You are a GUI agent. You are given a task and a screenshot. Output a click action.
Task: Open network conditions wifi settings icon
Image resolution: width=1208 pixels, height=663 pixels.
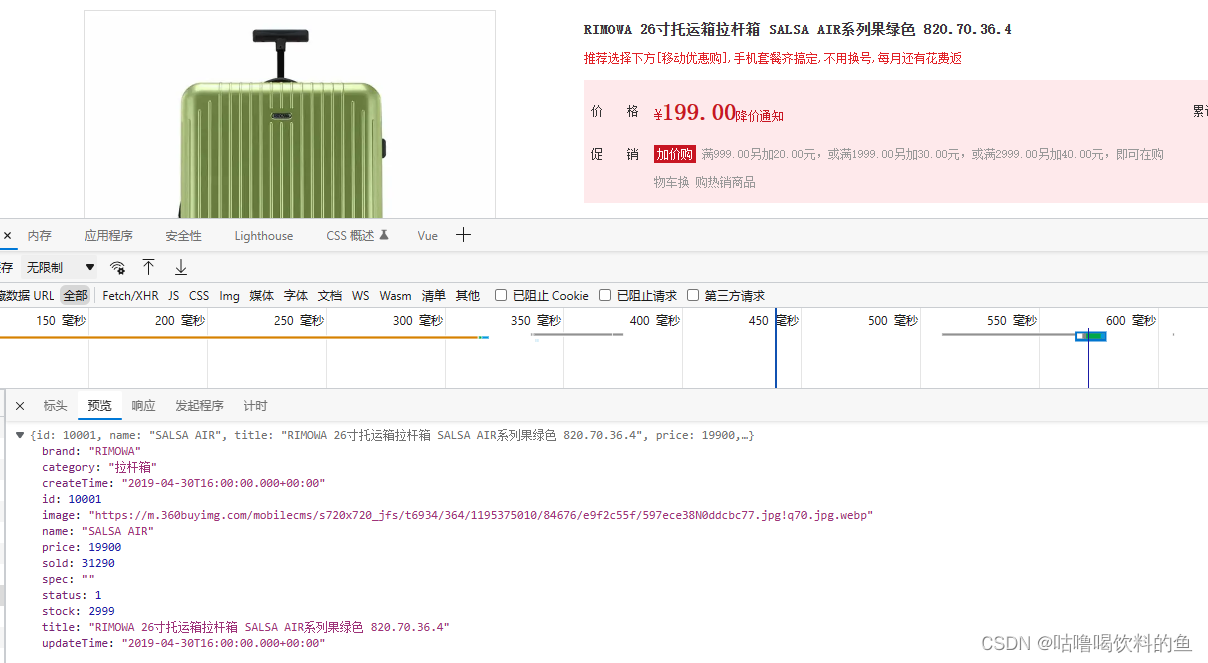pos(118,267)
